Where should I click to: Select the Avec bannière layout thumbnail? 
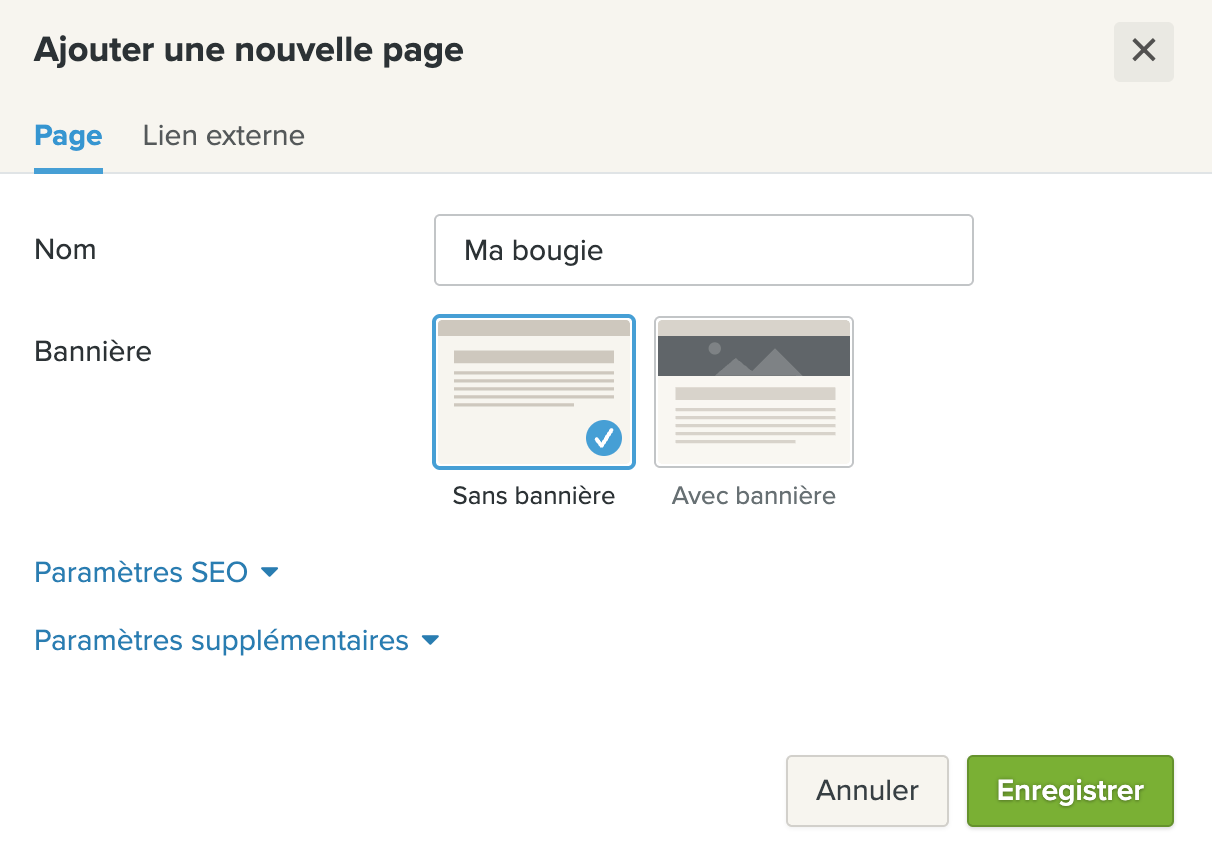pos(754,392)
